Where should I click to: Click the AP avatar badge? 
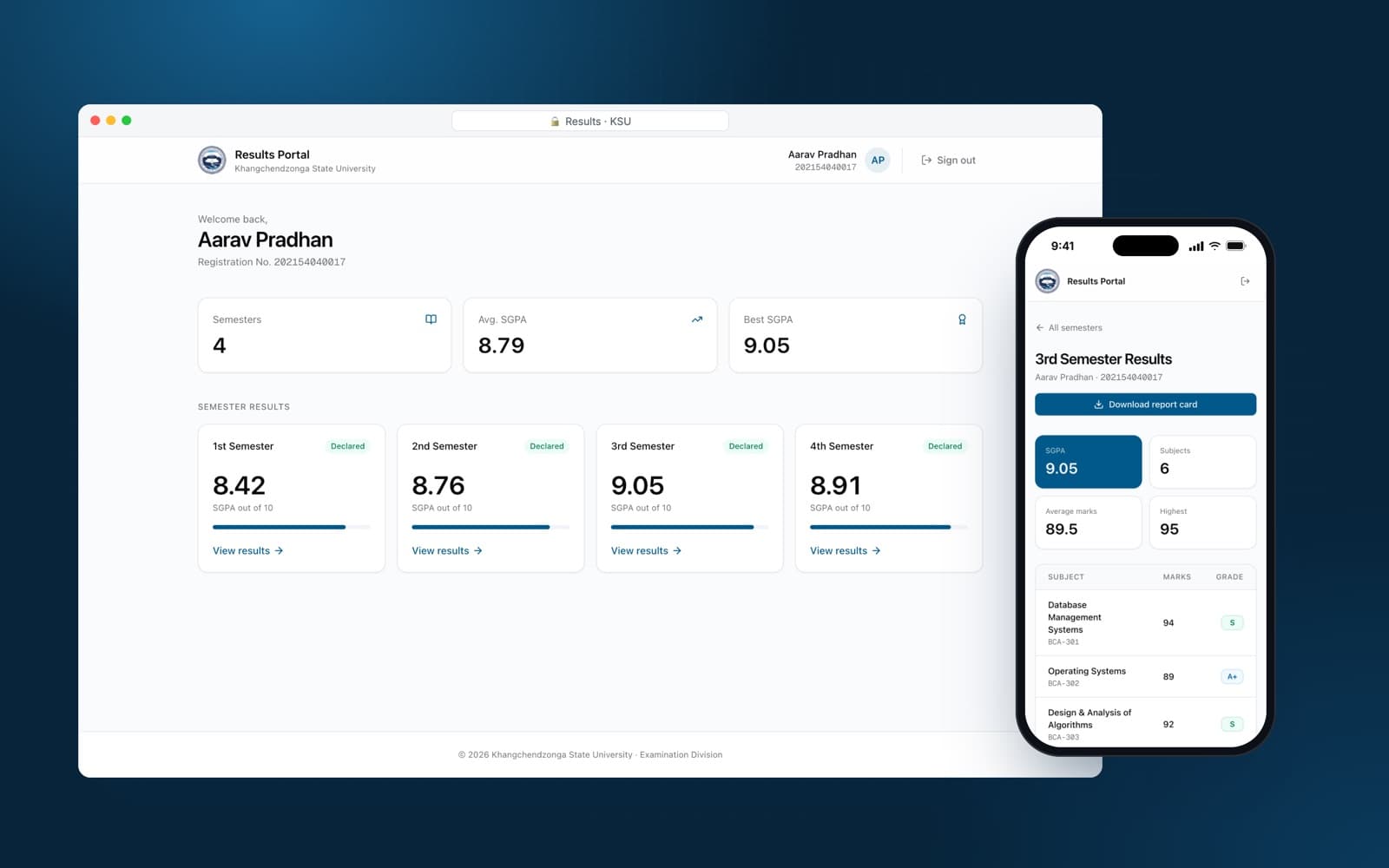coord(878,161)
